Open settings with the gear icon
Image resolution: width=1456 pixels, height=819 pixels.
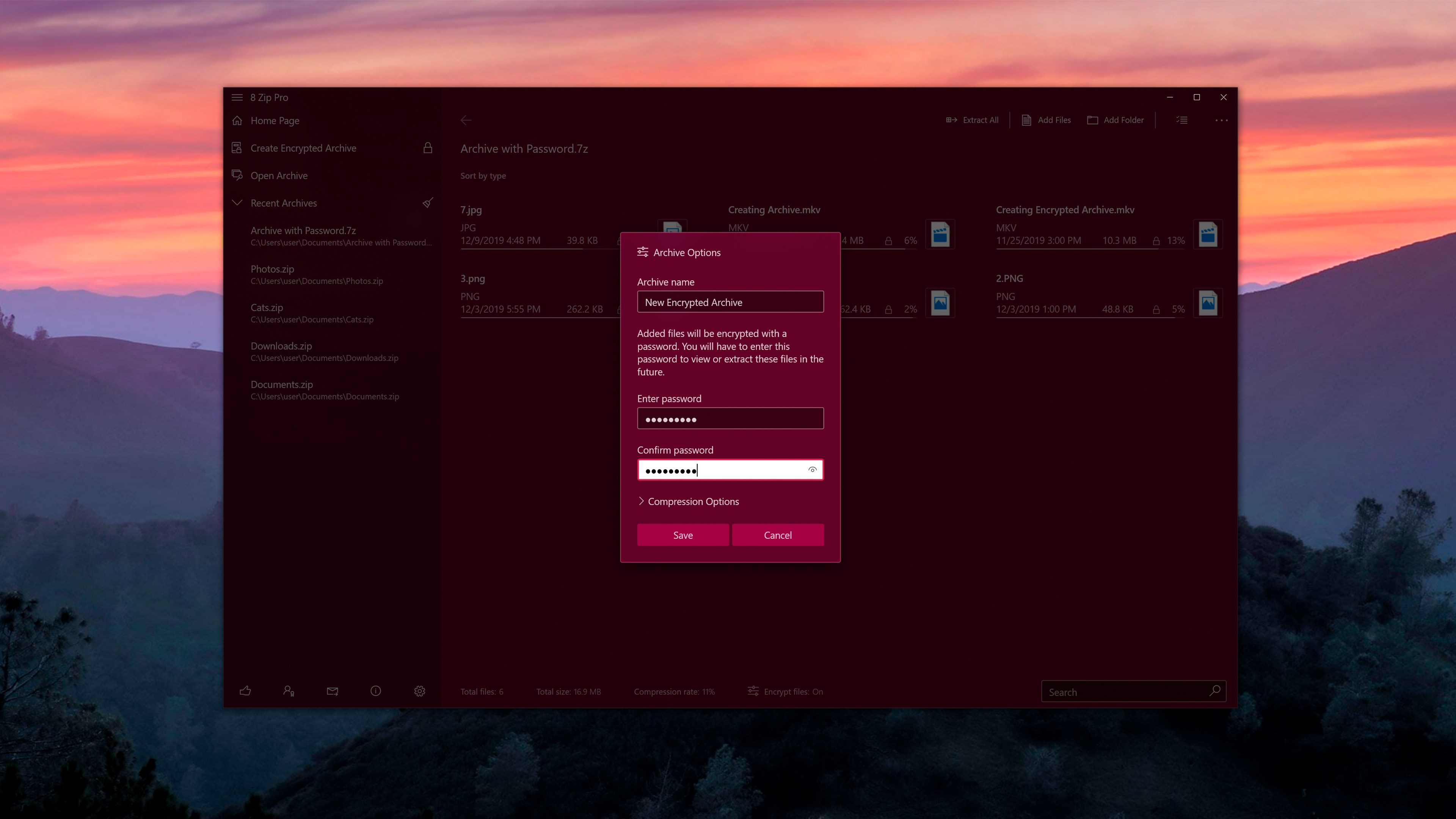tap(419, 691)
